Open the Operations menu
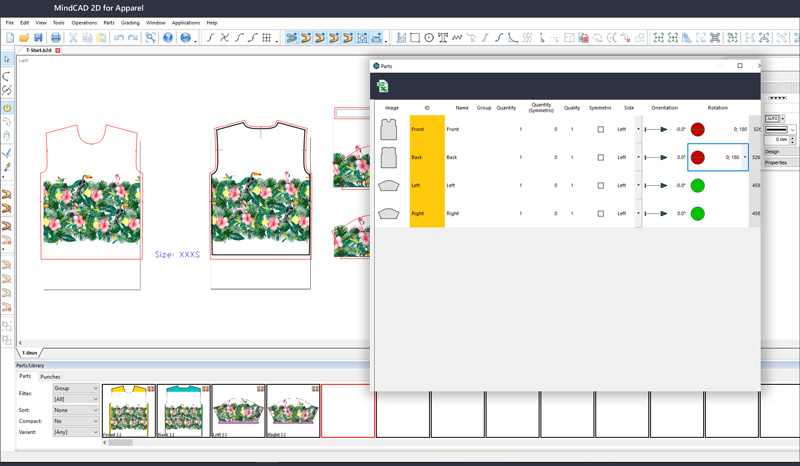 click(x=84, y=23)
